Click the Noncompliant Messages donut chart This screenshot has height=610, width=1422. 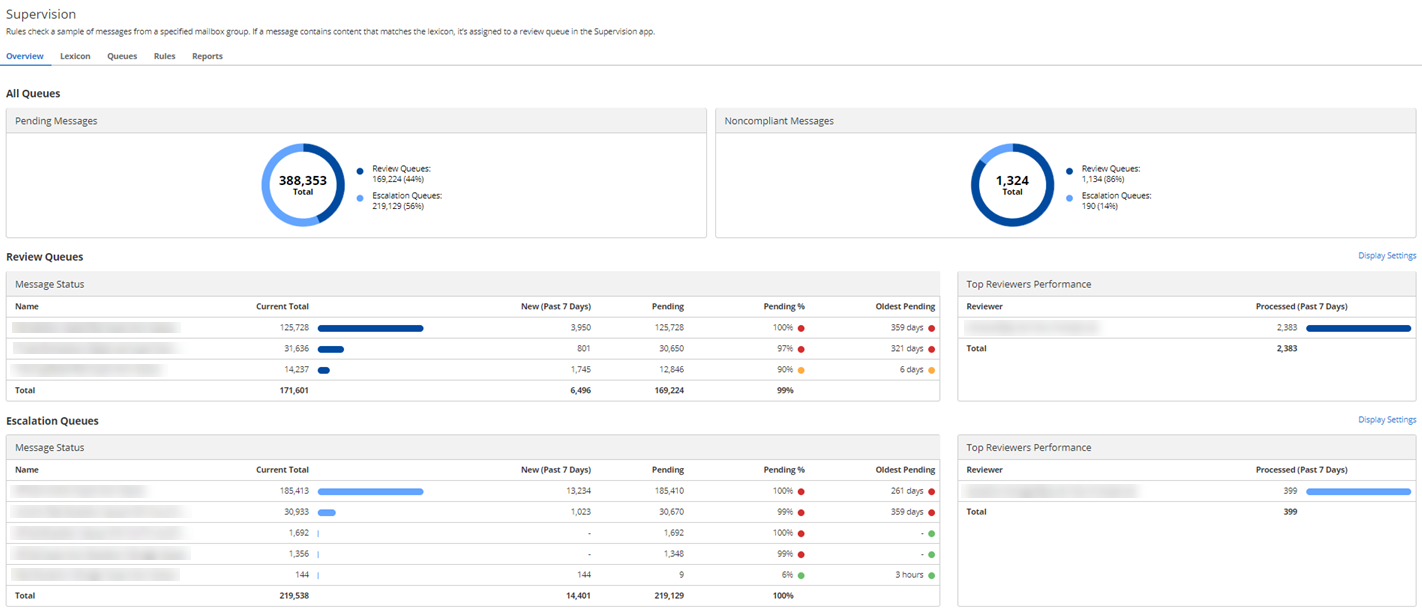[x=1011, y=184]
